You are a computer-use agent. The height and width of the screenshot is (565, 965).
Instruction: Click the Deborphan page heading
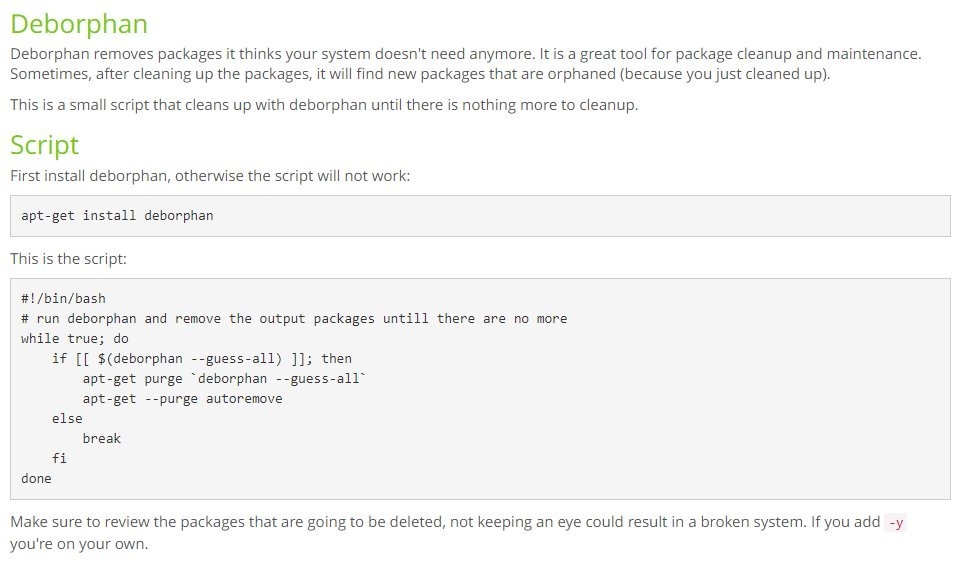[78, 24]
